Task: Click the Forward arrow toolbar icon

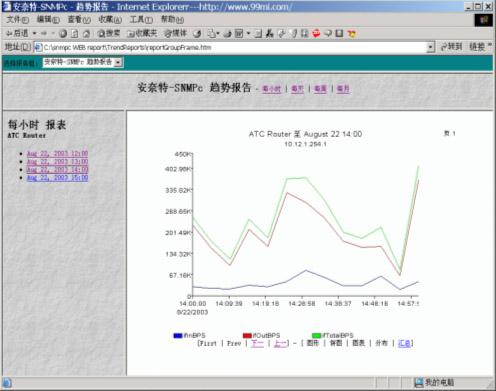Action: (44, 34)
